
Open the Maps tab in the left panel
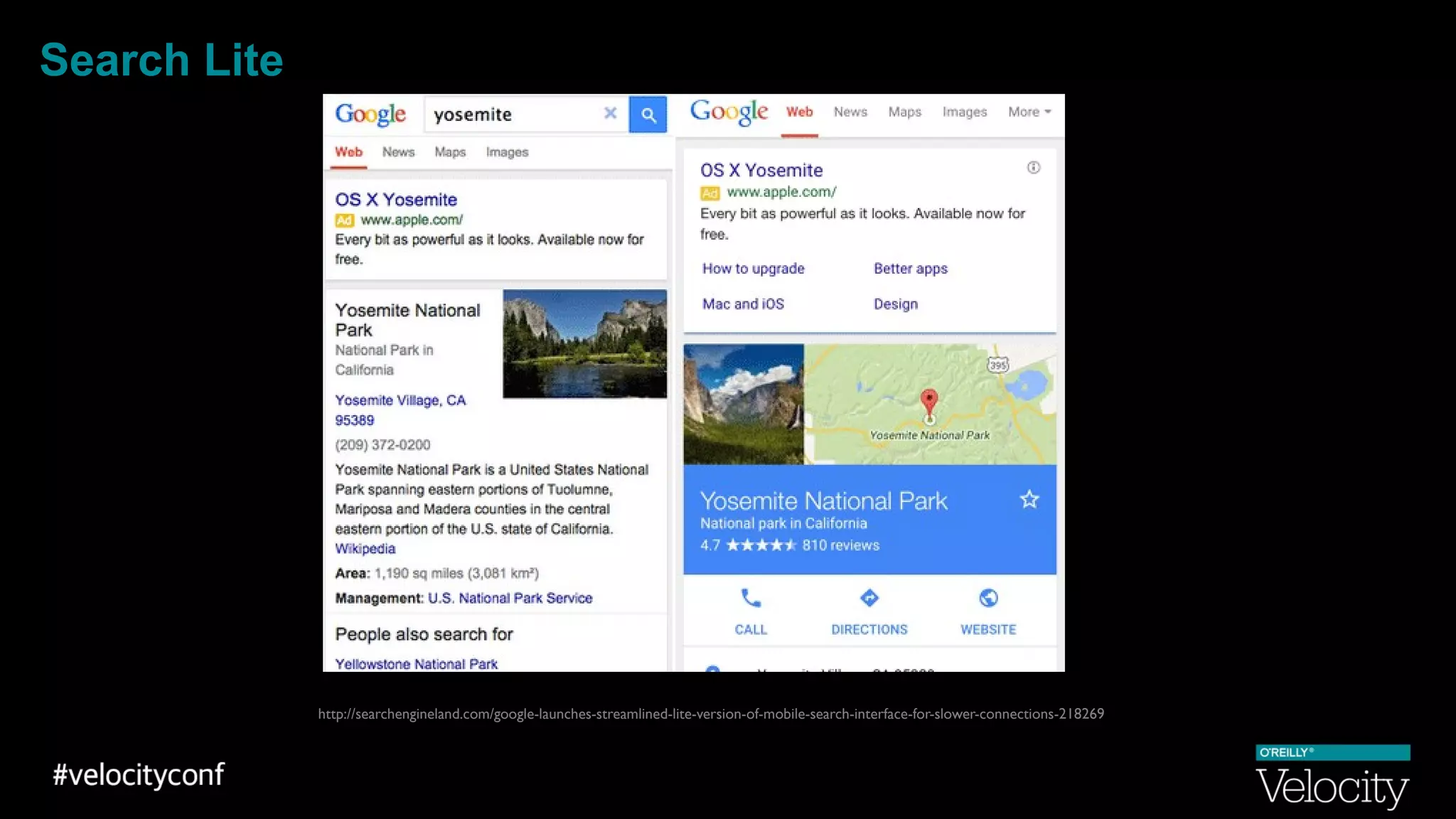(x=450, y=152)
